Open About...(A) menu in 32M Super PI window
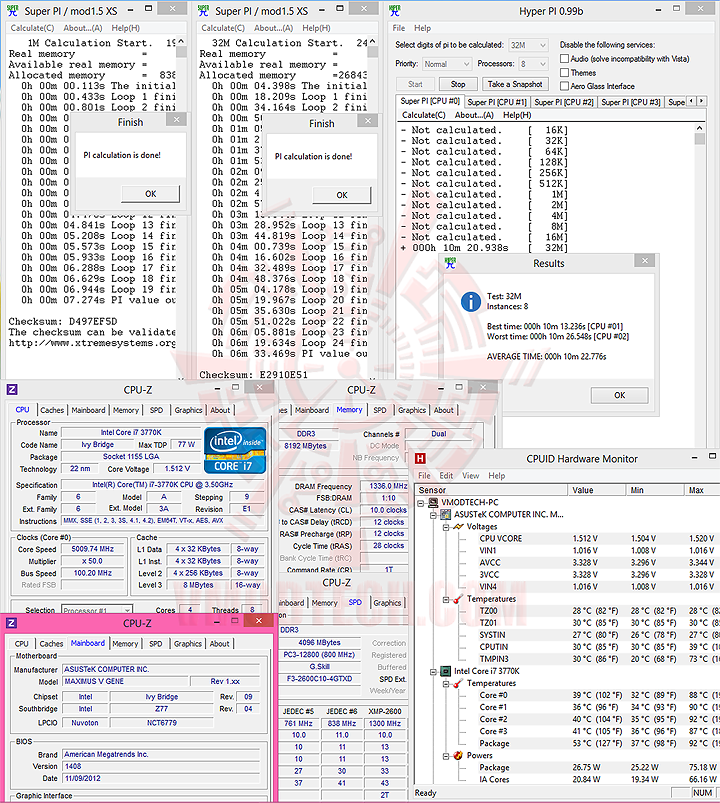The width and height of the screenshot is (720, 803). [273, 28]
